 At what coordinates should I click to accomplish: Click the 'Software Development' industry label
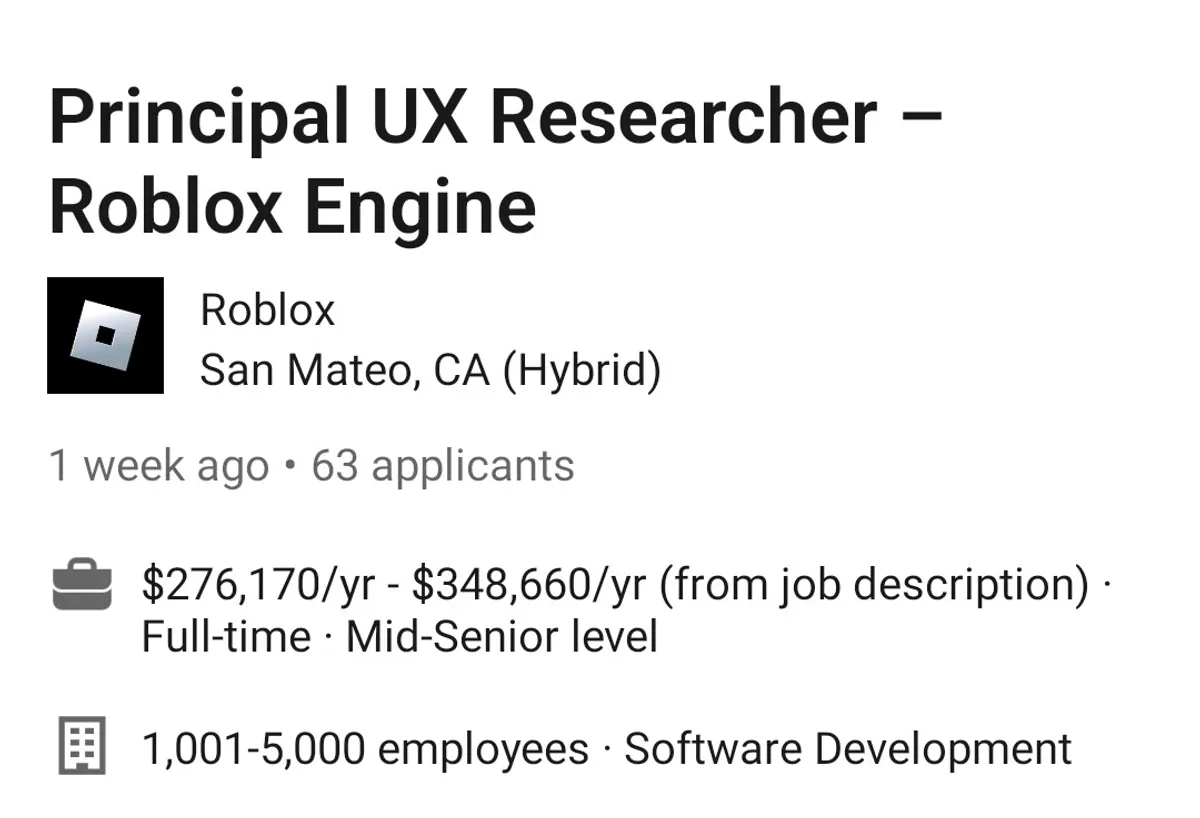(848, 748)
